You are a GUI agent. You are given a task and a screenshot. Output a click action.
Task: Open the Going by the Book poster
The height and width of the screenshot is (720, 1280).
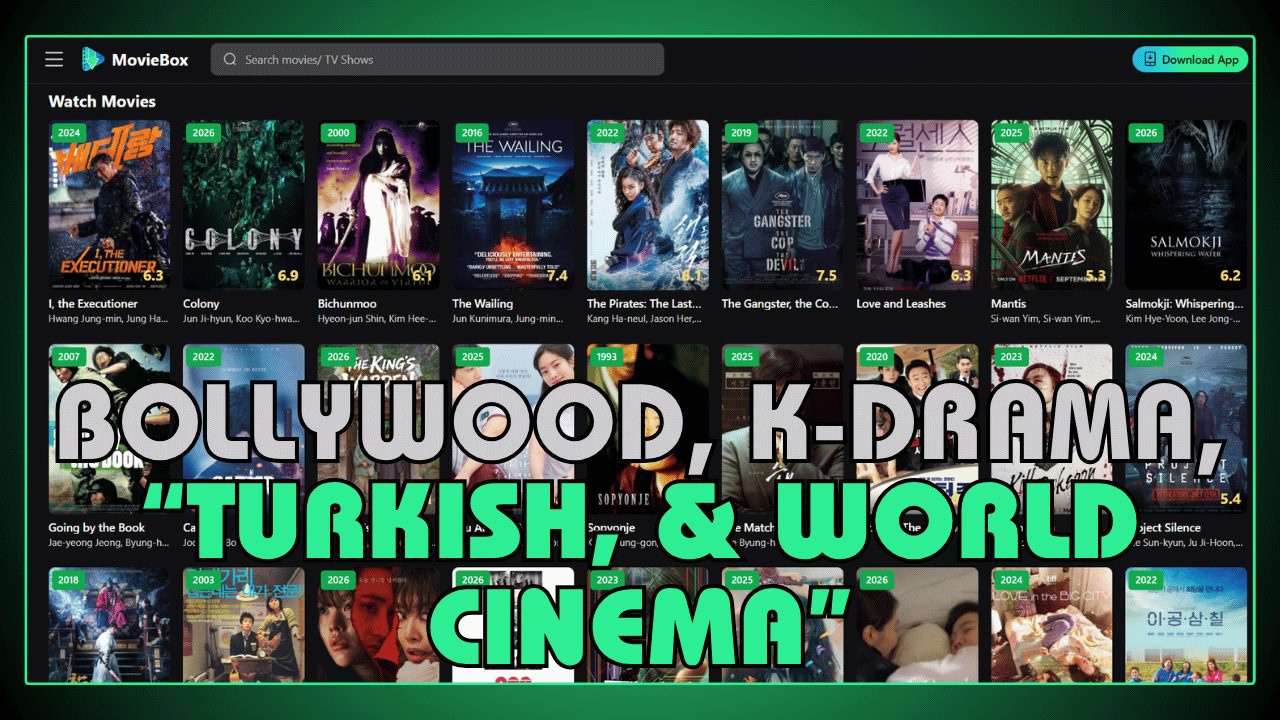pyautogui.click(x=109, y=429)
